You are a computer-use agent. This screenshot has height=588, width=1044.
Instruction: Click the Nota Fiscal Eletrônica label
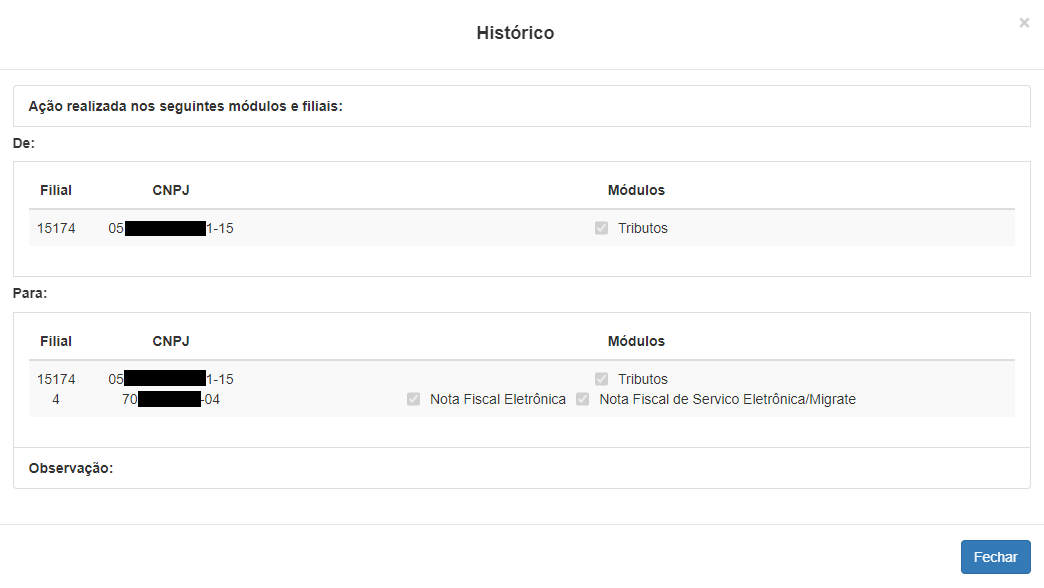[x=497, y=400]
